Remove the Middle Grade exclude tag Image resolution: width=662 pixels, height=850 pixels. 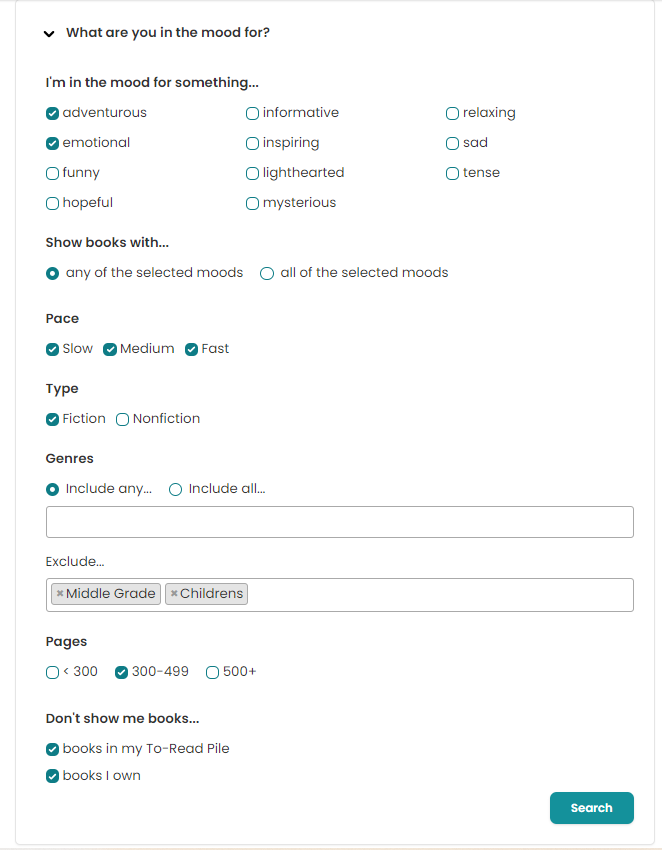coord(60,594)
